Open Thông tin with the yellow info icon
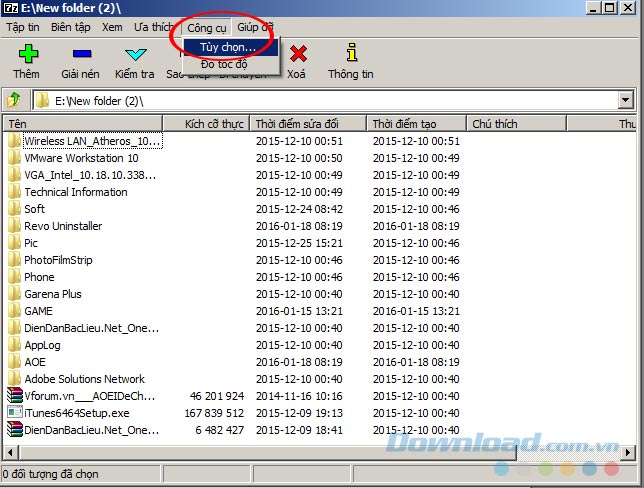The width and height of the screenshot is (644, 488). click(x=350, y=54)
